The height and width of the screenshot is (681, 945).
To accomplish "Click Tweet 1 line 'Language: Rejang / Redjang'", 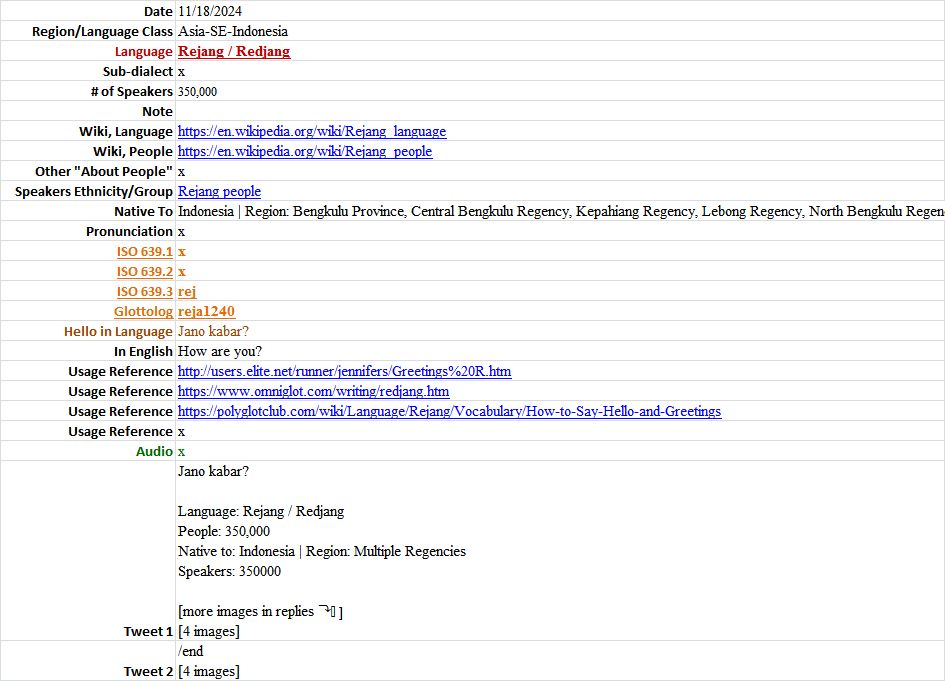I will point(261,512).
